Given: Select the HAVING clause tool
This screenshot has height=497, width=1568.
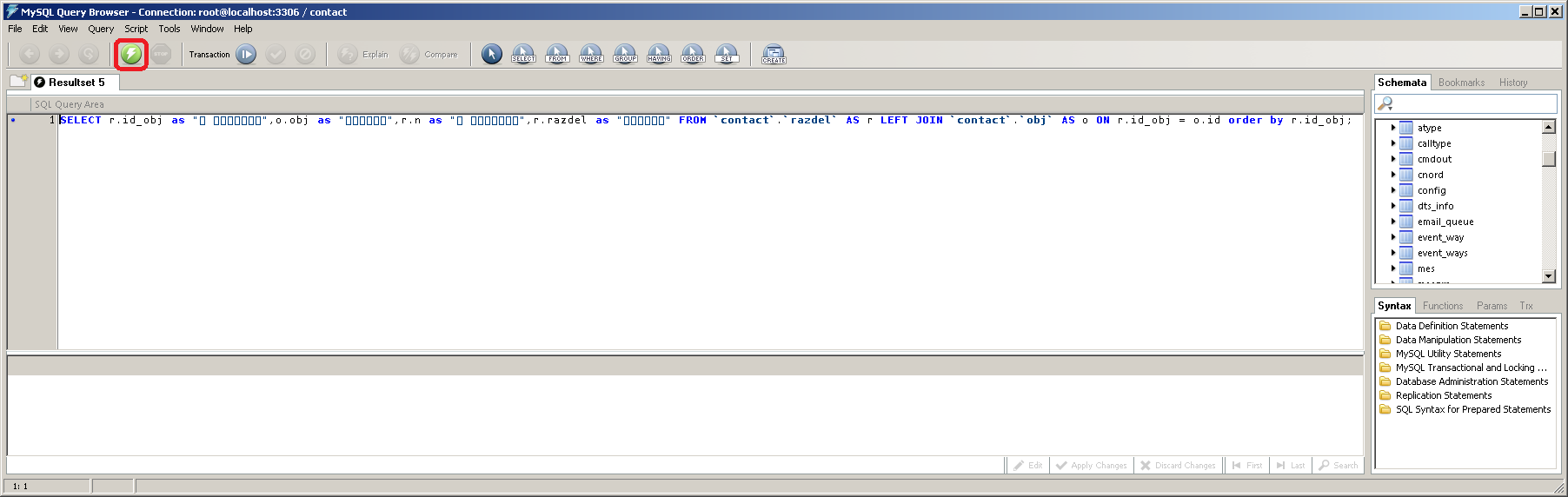Looking at the screenshot, I should pos(659,55).
